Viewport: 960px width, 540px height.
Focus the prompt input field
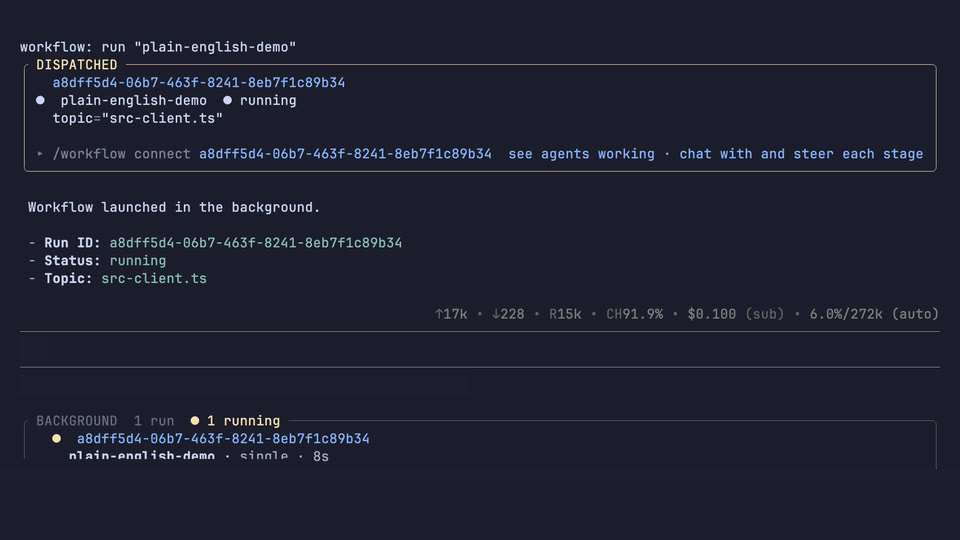480,350
